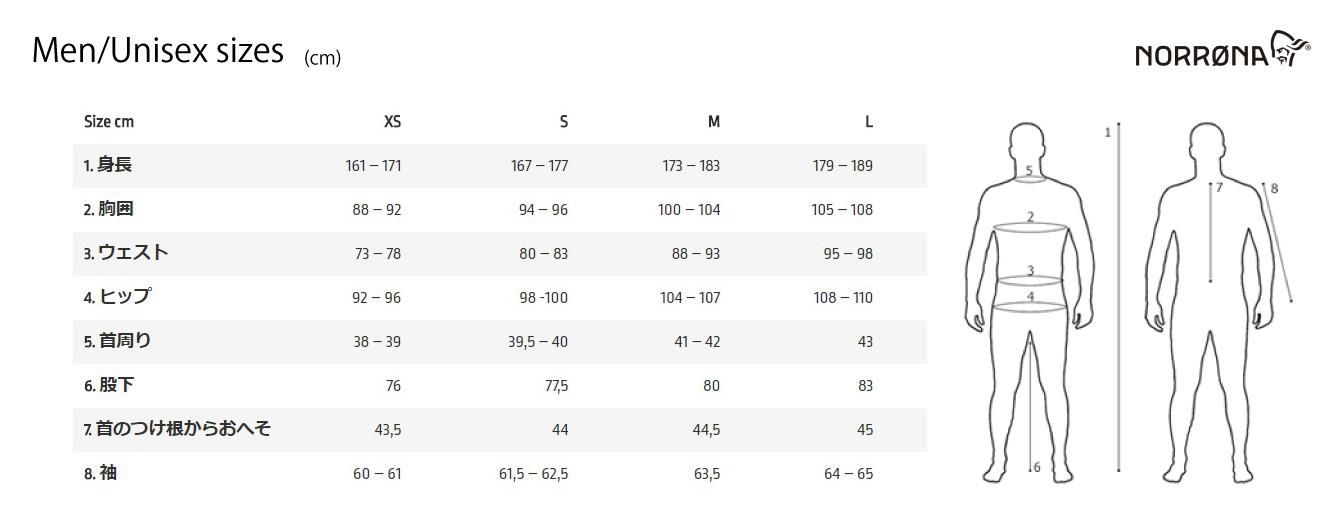Click the Norrøna logo
The width and height of the screenshot is (1337, 516).
[1222, 49]
